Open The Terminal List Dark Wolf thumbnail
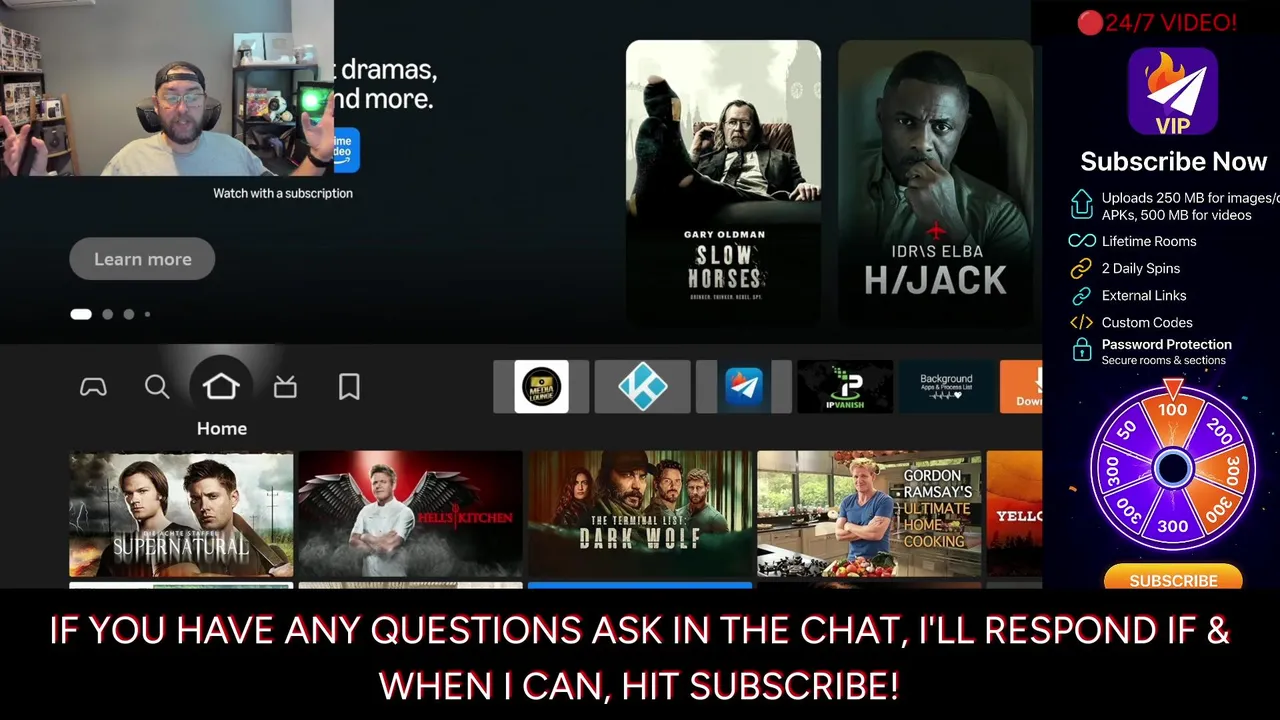1280x720 pixels. pyautogui.click(x=640, y=514)
